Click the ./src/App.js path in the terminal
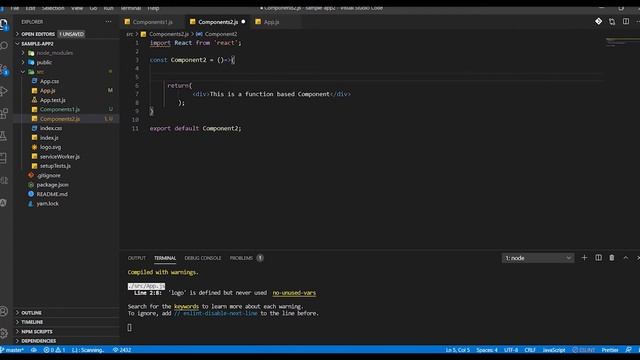Screen dimensions: 640x360 pos(146,286)
